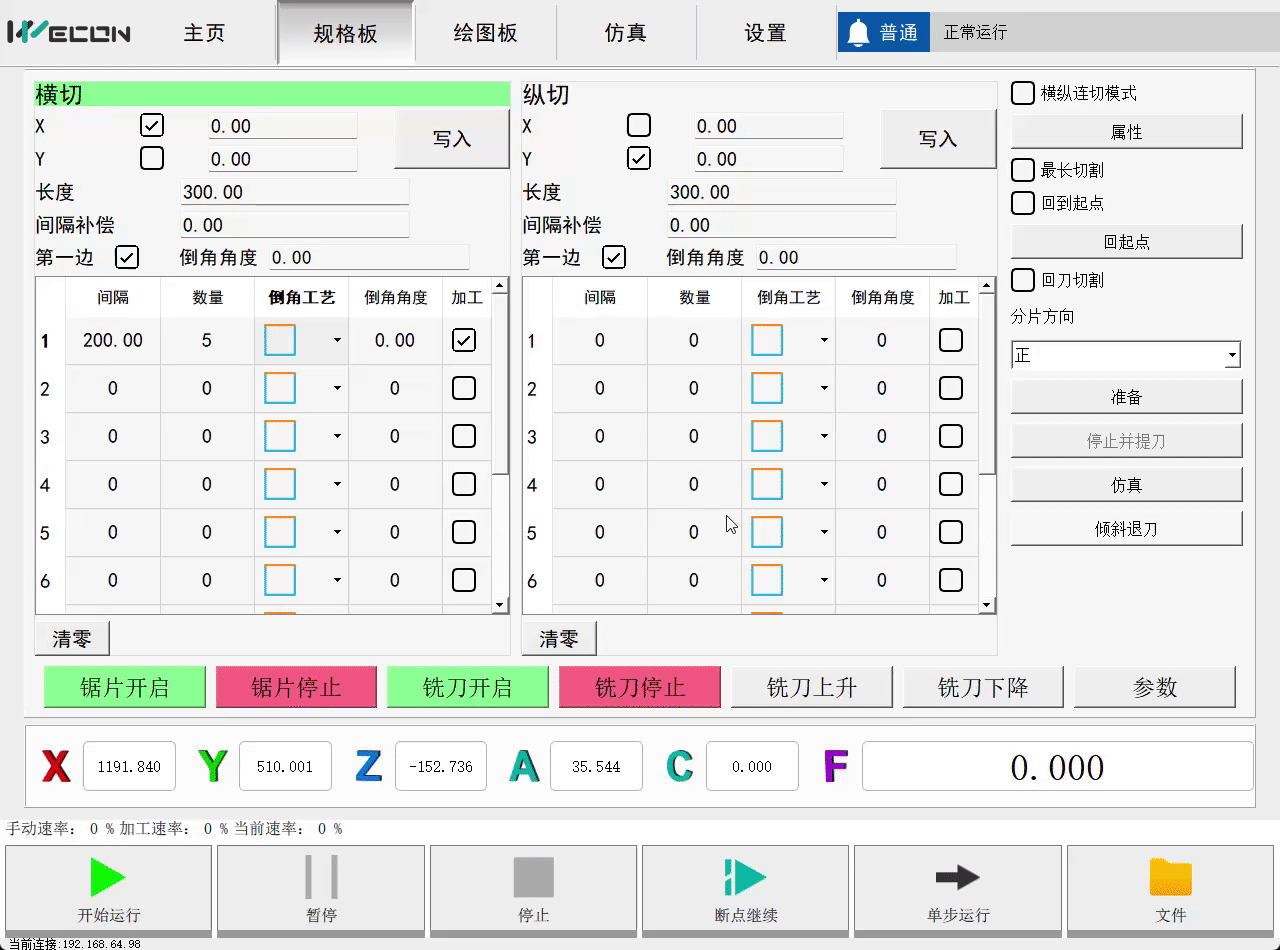Open the 分片方向 dropdown
Viewport: 1280px width, 950px height.
(1232, 355)
